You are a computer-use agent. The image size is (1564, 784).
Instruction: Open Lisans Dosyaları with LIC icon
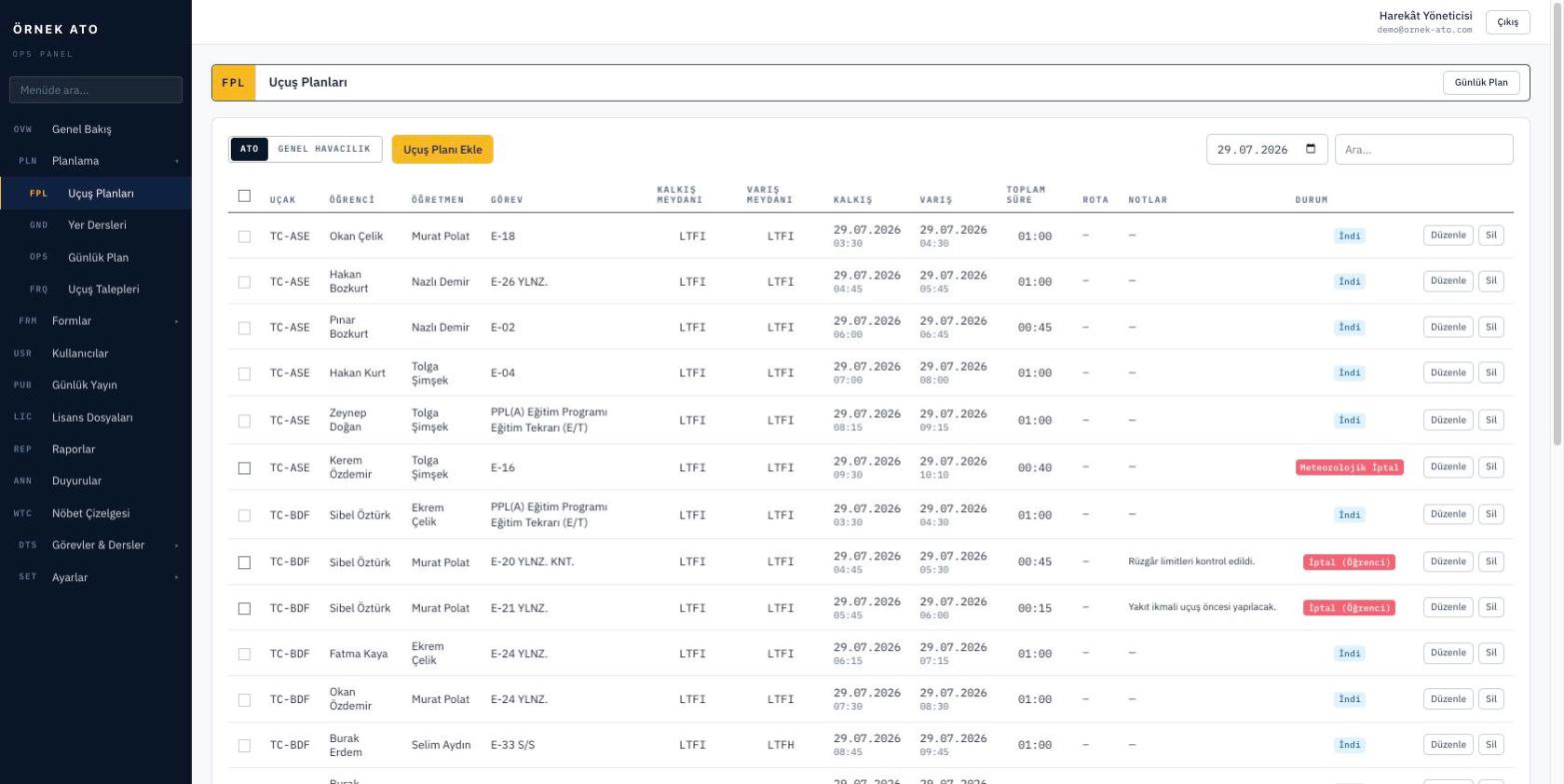(96, 416)
